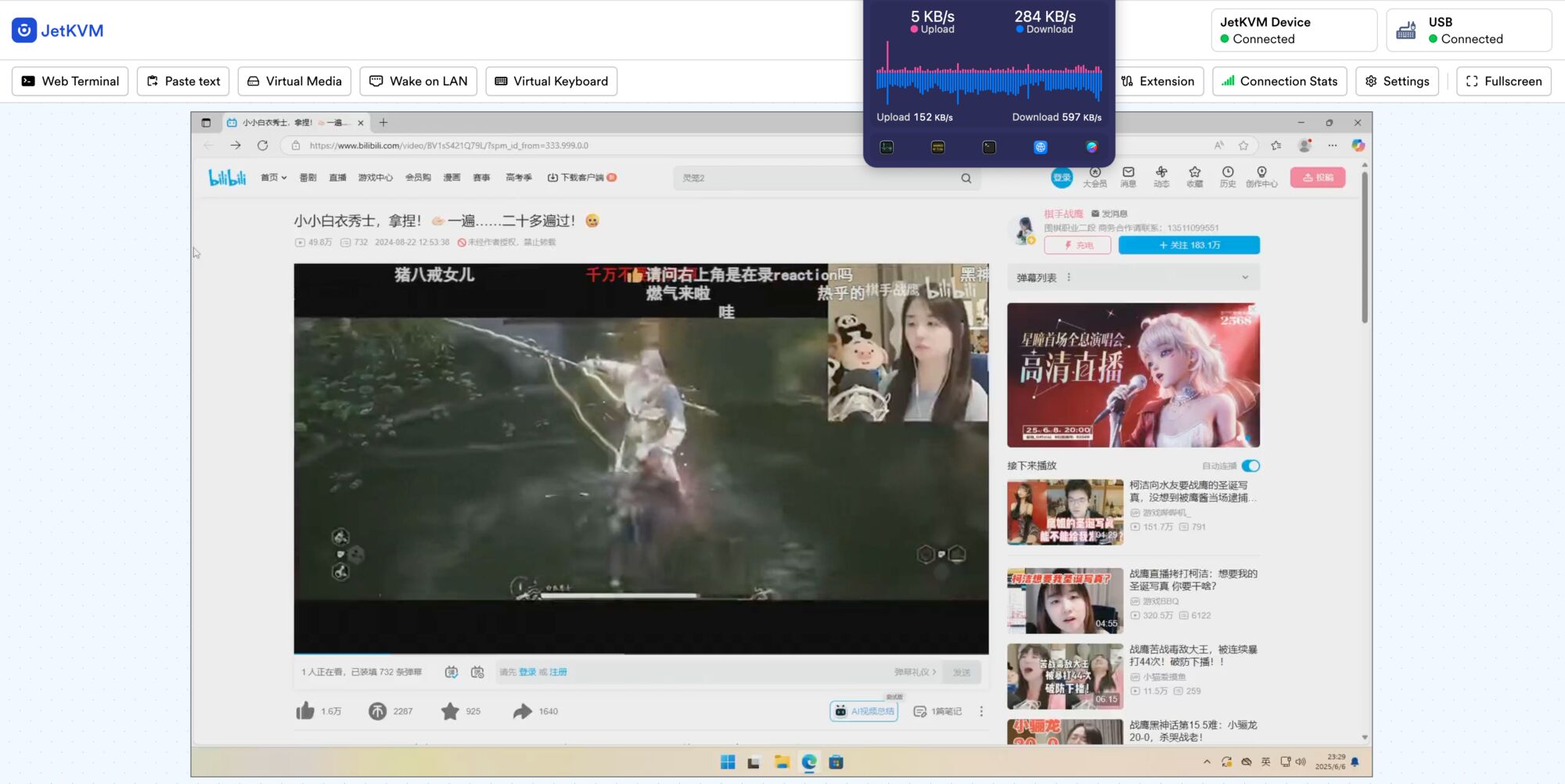
Task: Open 弹幕礼仪 etiquette link
Action: (915, 672)
